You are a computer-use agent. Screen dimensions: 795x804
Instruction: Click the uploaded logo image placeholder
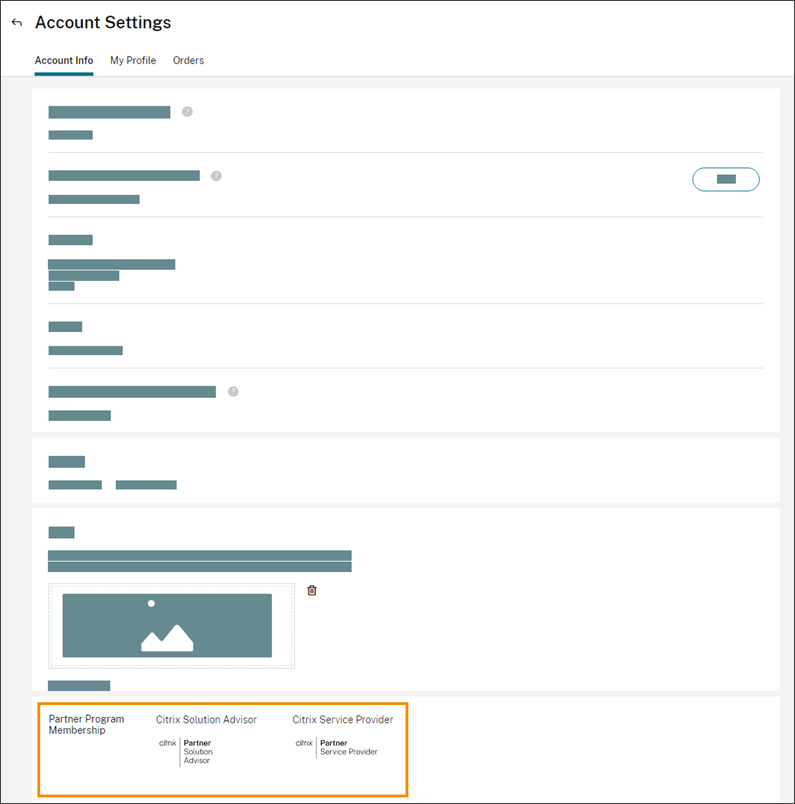tap(167, 625)
